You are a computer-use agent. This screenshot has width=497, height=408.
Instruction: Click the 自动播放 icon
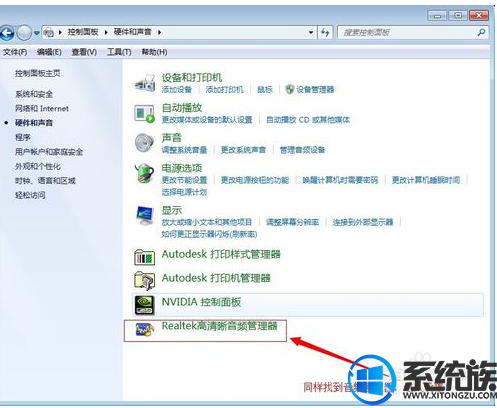click(144, 113)
